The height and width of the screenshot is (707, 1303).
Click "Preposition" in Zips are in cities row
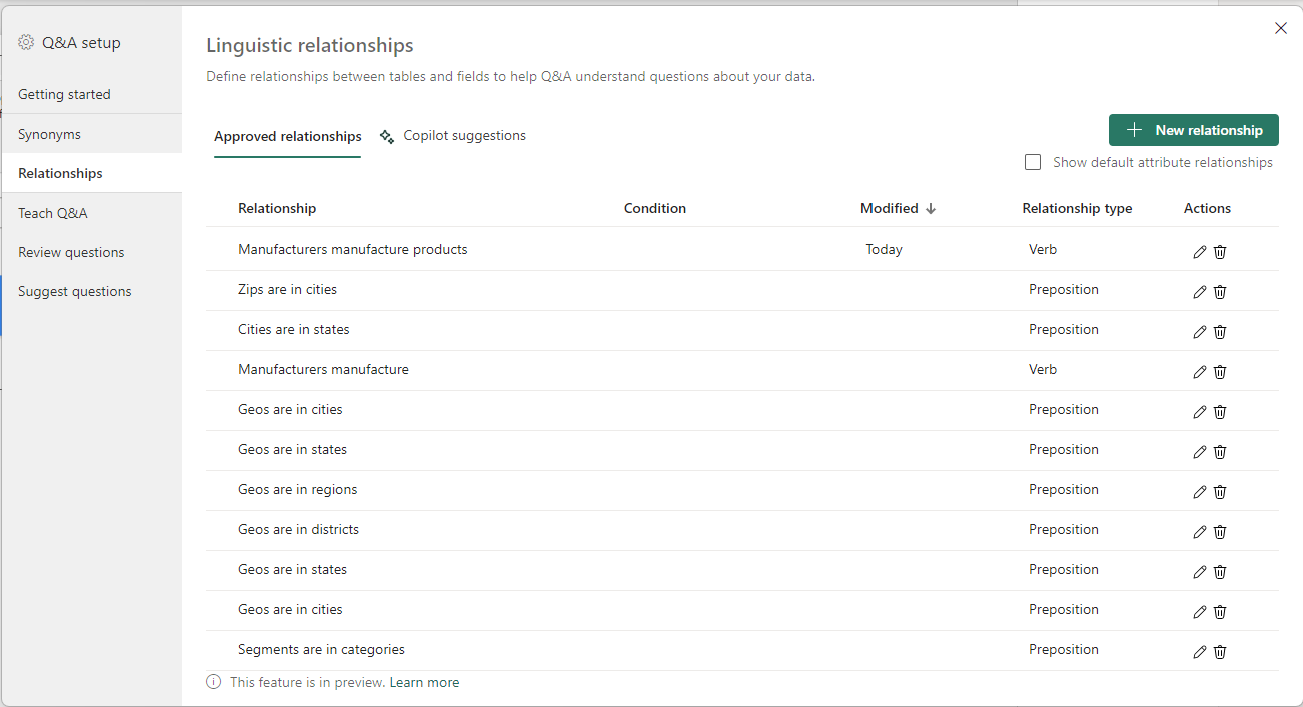1064,289
